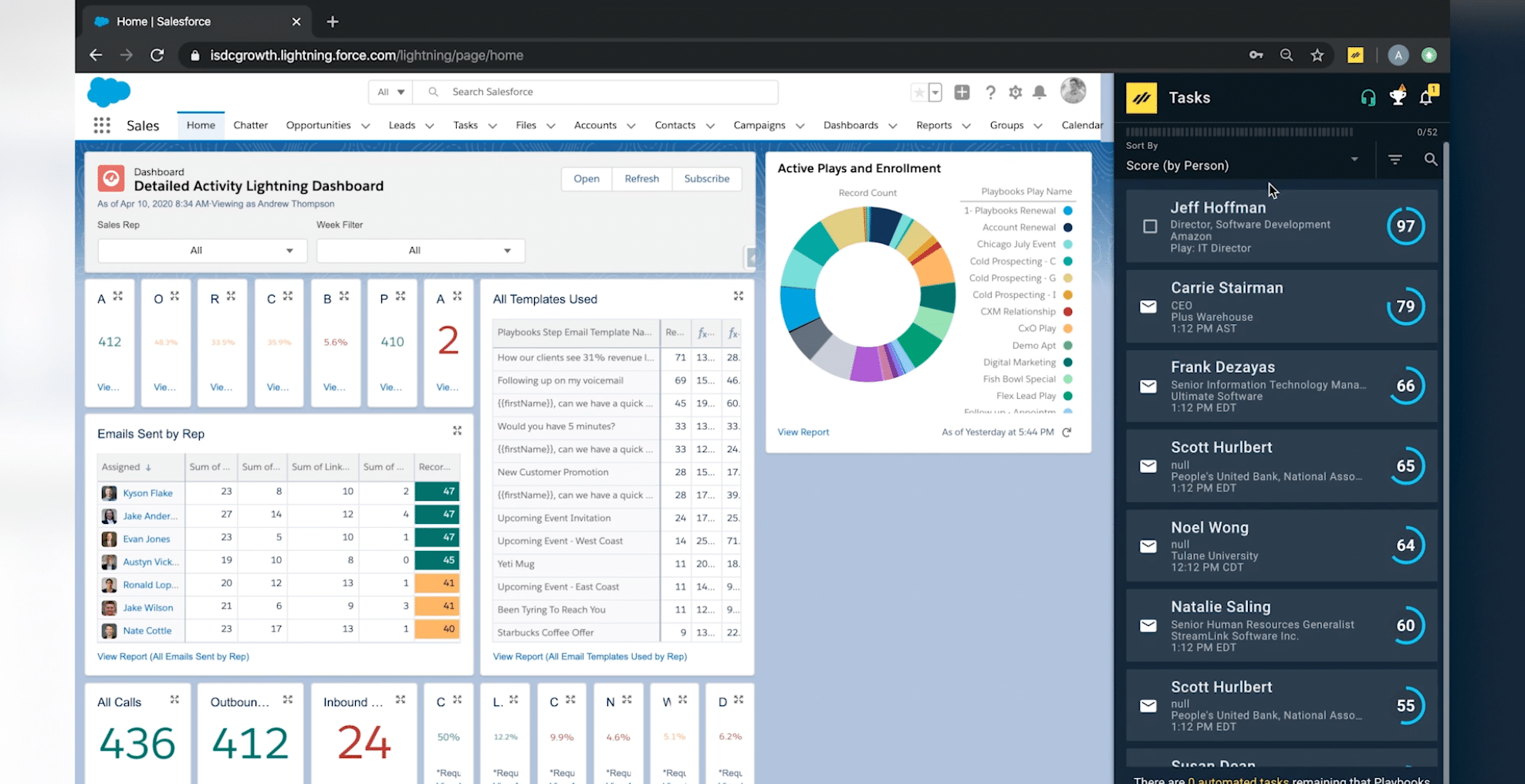This screenshot has width=1525, height=784.
Task: Click the search magnifier in Tasks panel
Action: coord(1430,160)
